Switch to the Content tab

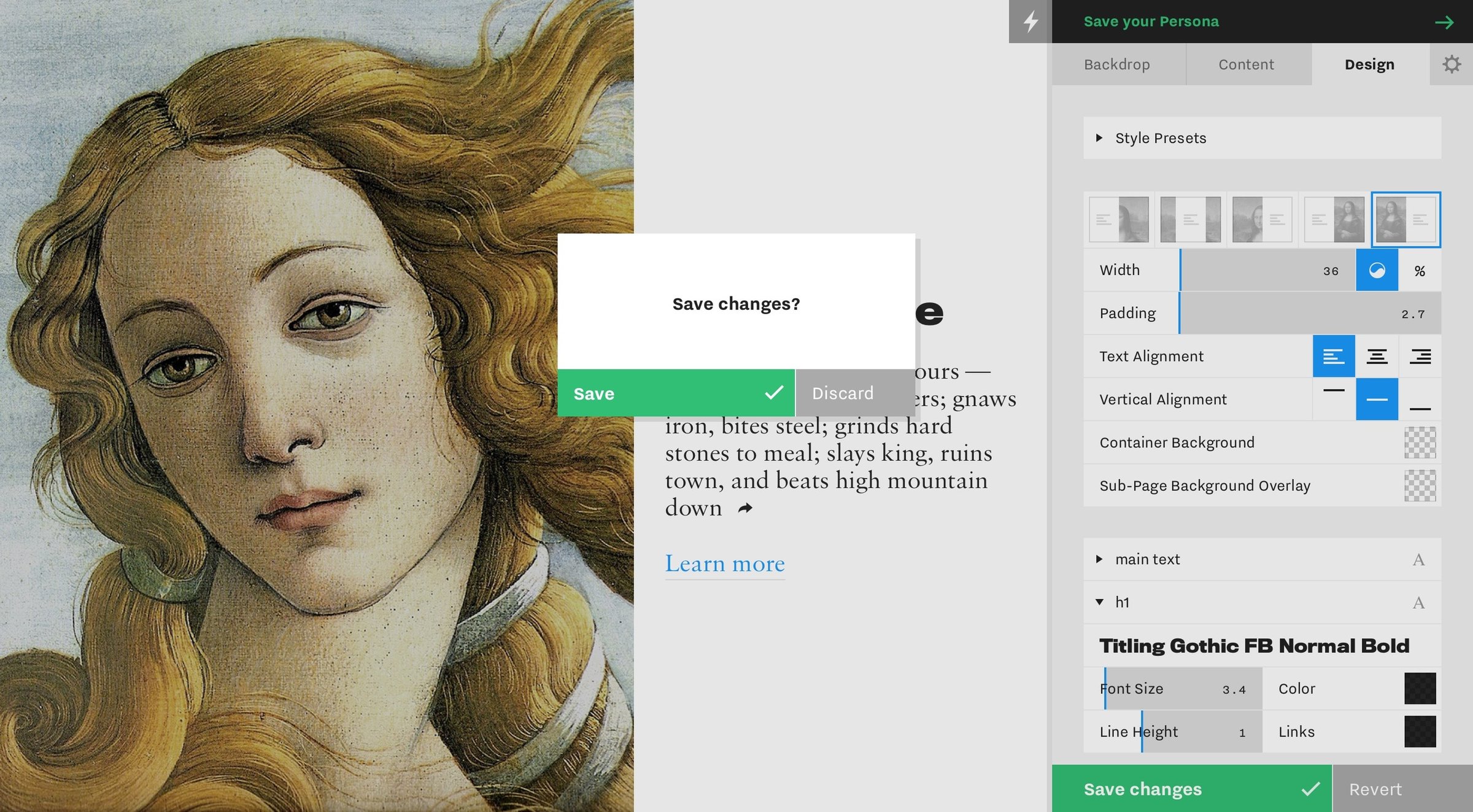coord(1248,64)
